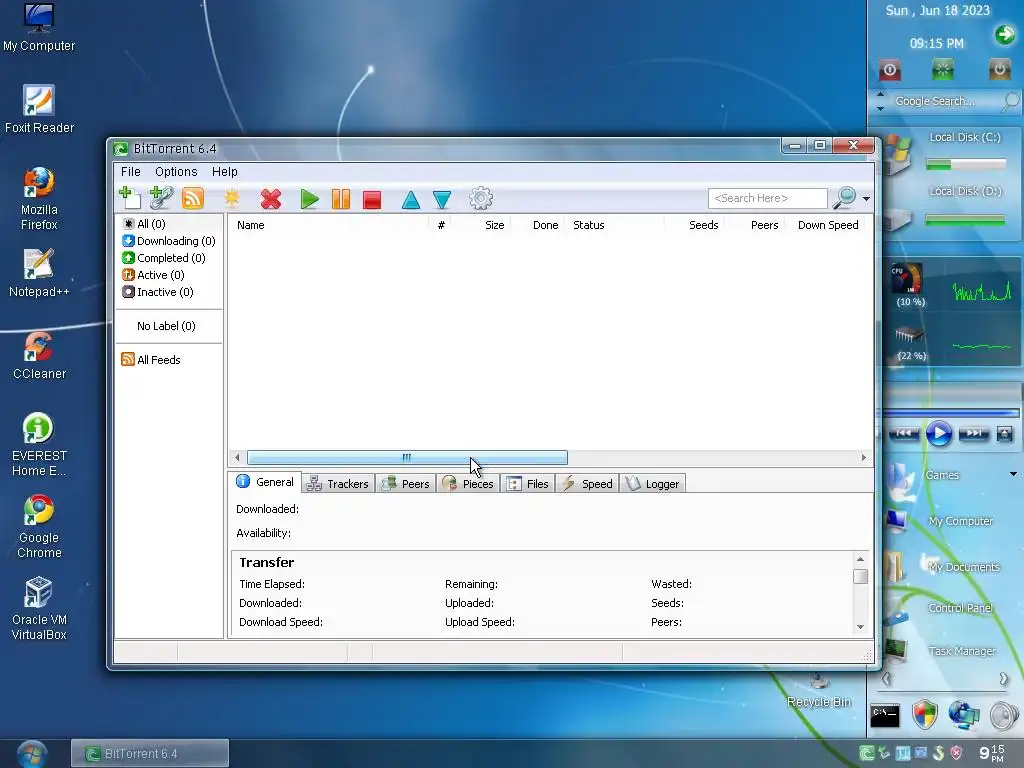Expand the Games dropdown arrow in sidebar
Image resolution: width=1024 pixels, height=768 pixels.
(x=1013, y=474)
